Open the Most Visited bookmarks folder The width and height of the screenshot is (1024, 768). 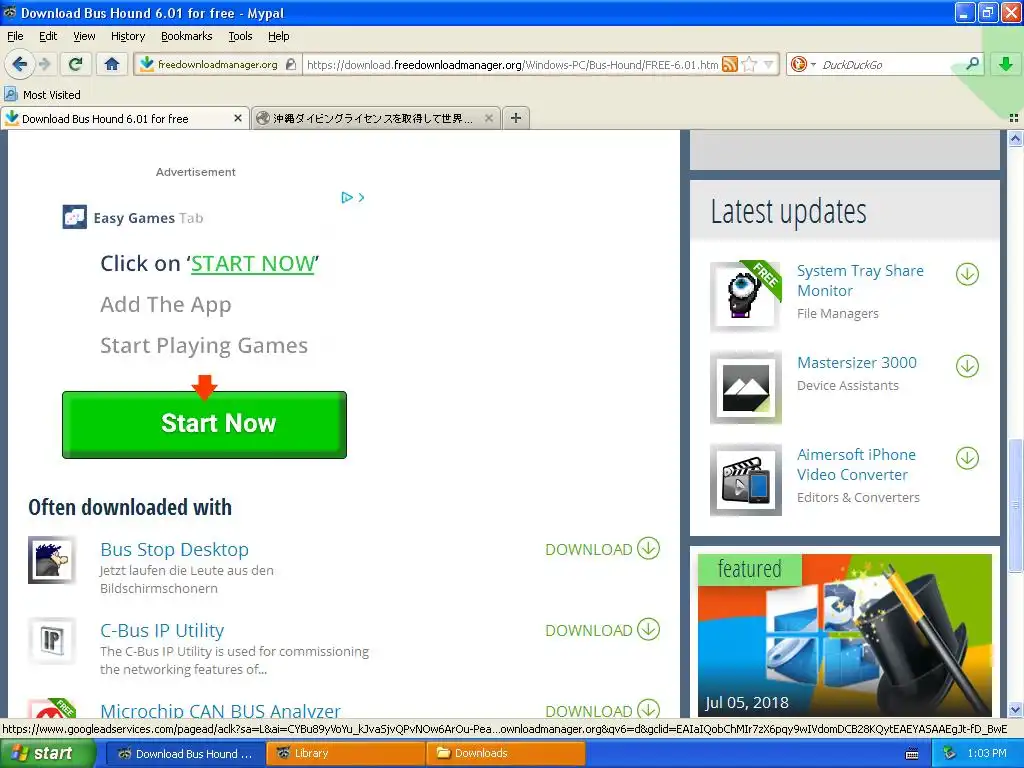click(42, 95)
